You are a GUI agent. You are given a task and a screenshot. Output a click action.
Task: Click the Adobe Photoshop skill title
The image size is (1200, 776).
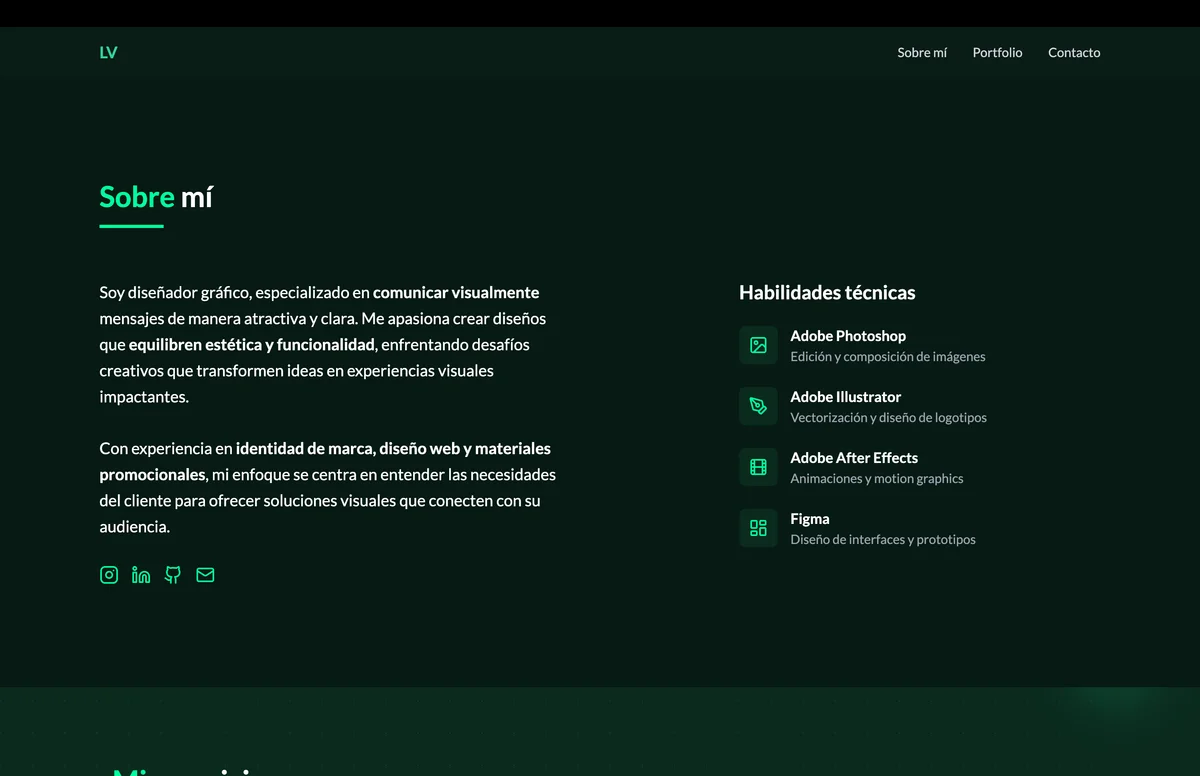(848, 336)
